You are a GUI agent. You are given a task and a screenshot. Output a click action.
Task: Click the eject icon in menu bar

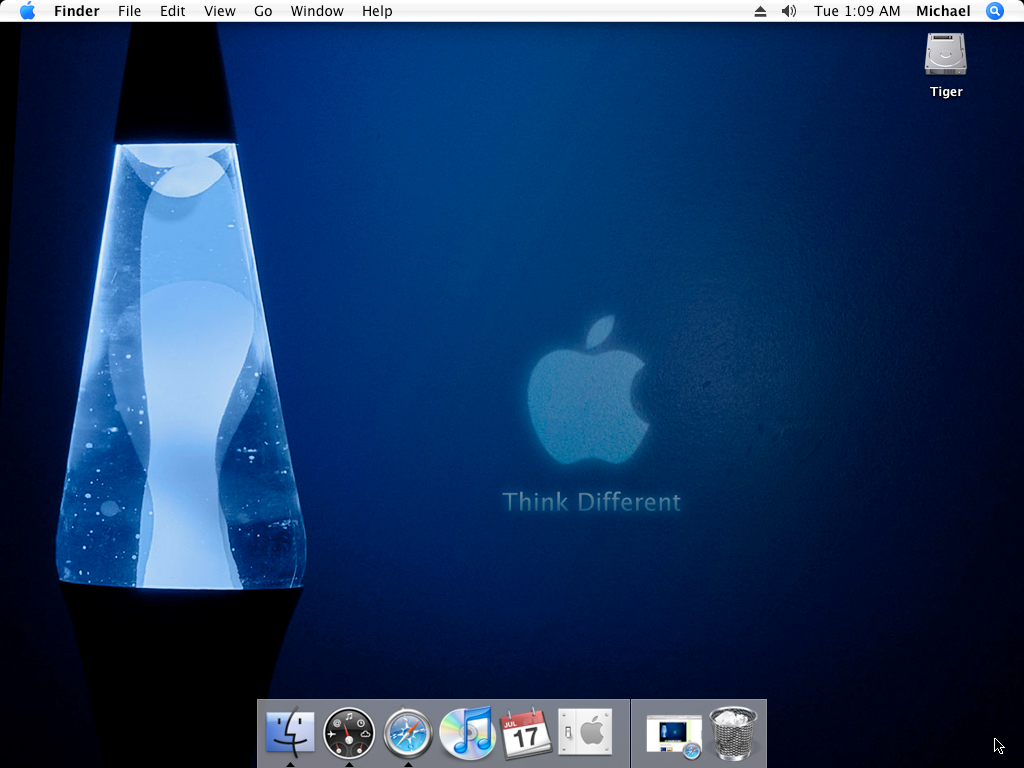click(x=760, y=11)
